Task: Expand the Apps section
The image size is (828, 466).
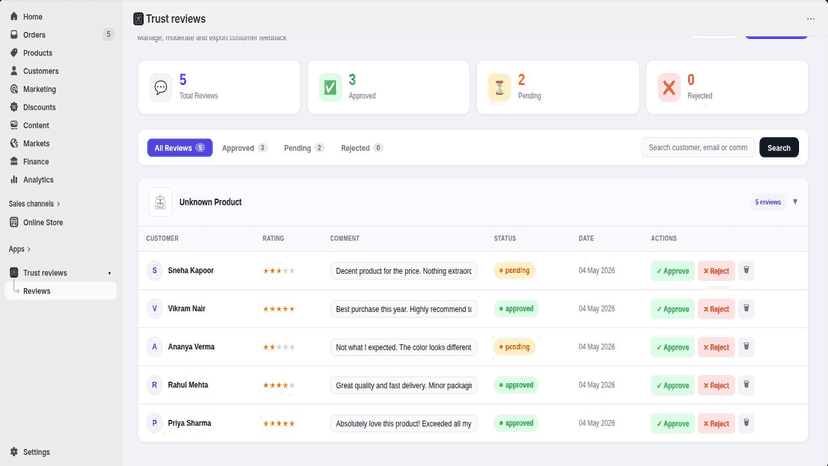Action: [20, 249]
